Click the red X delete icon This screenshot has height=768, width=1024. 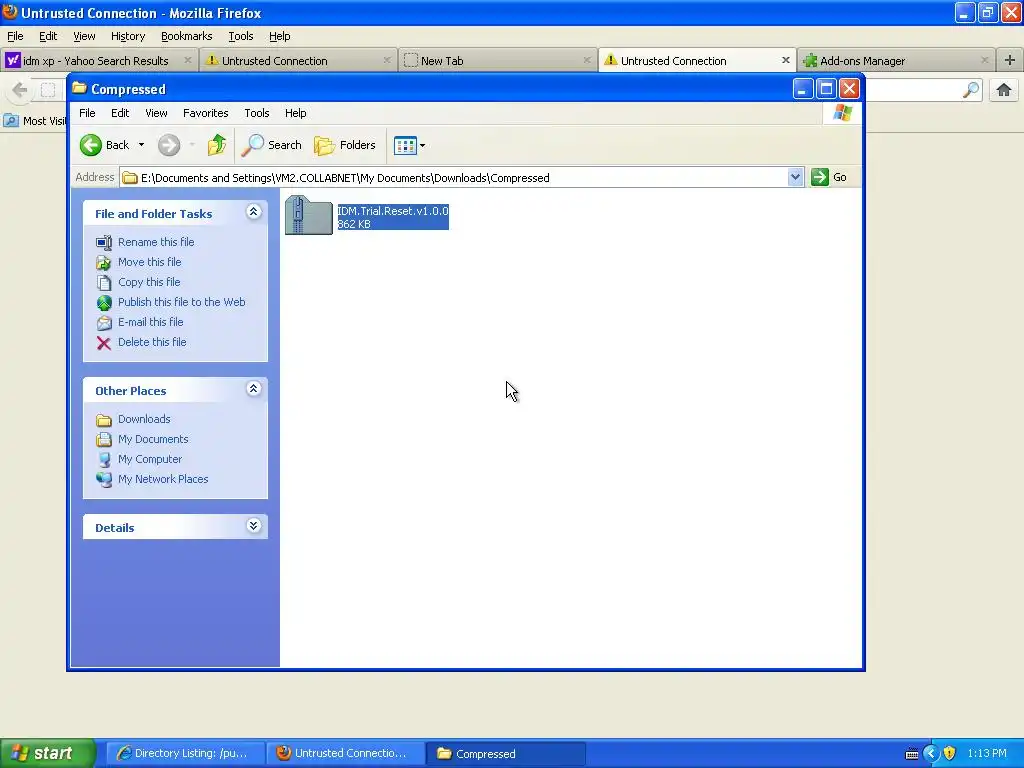click(x=104, y=343)
